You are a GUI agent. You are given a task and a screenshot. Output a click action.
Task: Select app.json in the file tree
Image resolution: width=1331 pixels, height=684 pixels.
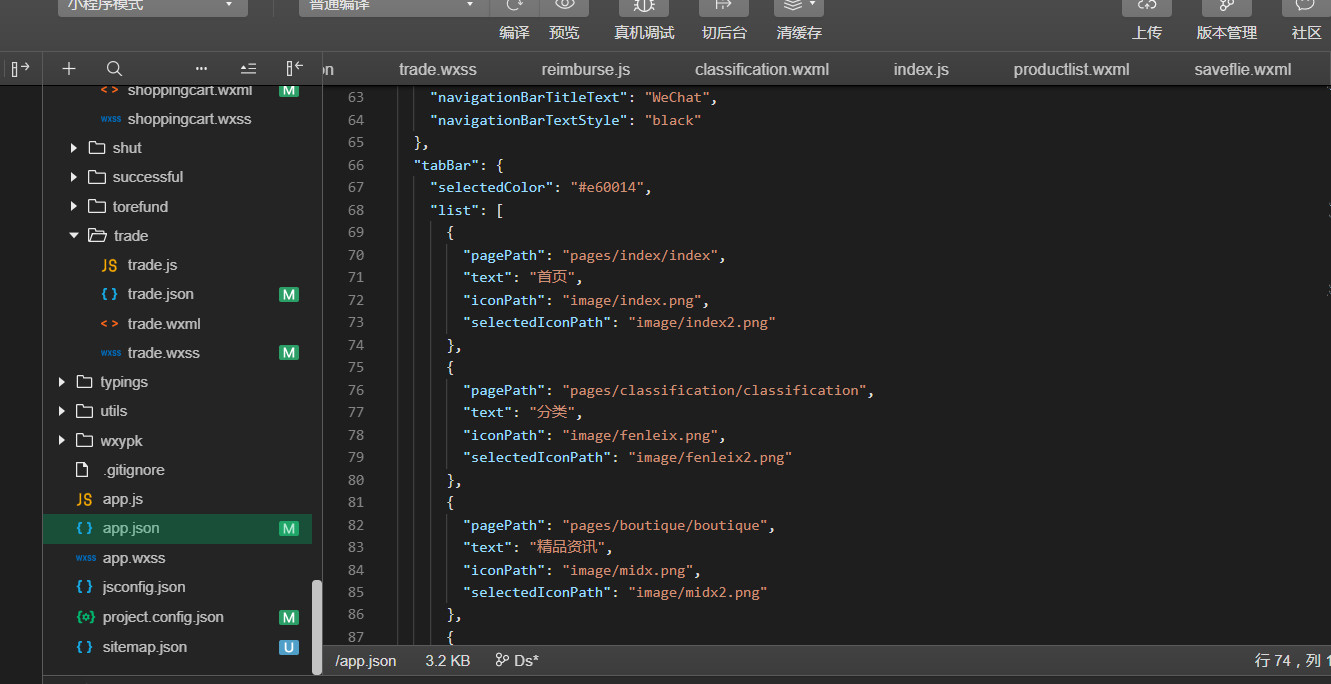(x=177, y=528)
